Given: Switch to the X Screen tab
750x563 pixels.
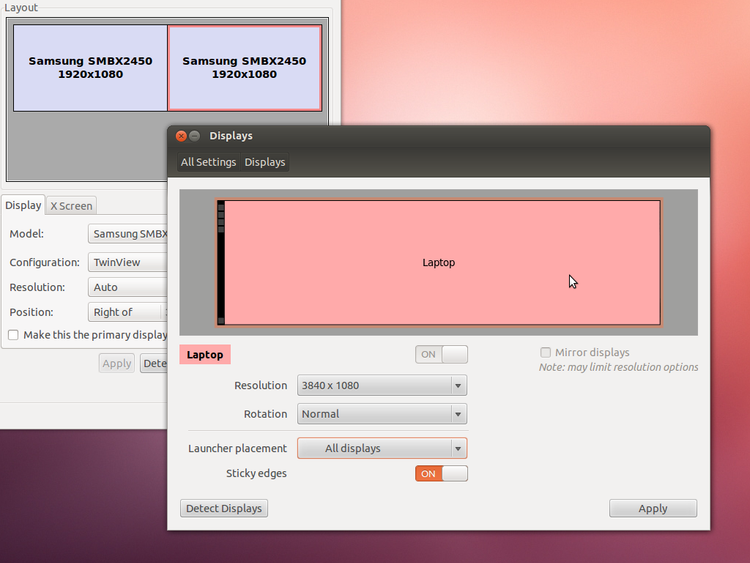Looking at the screenshot, I should pos(71,206).
